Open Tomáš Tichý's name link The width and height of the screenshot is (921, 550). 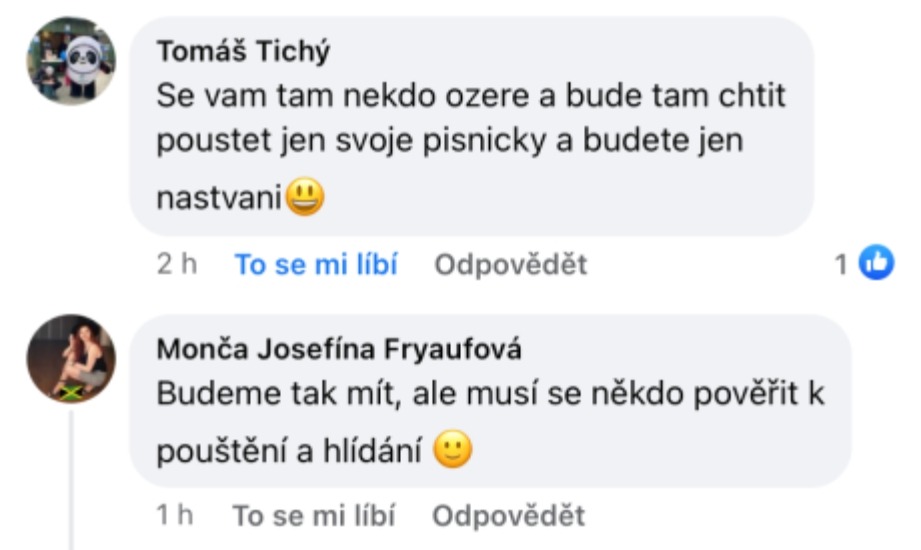point(243,51)
